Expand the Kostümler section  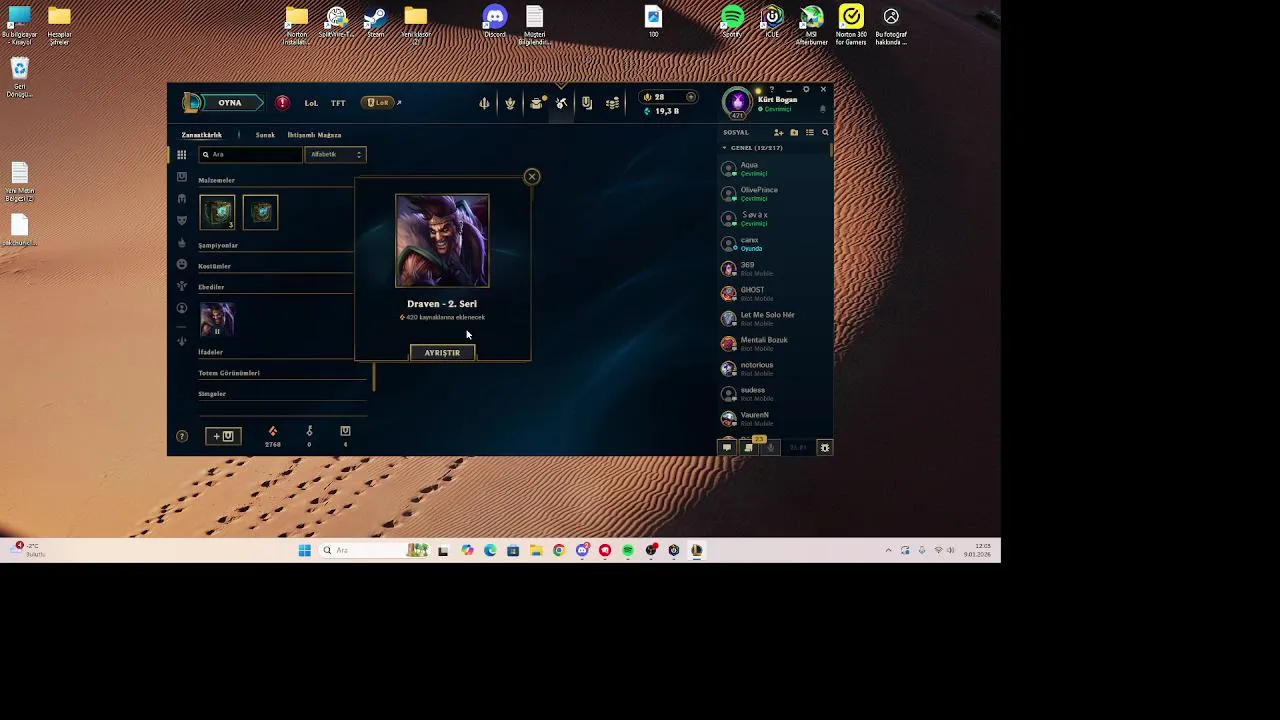tap(214, 267)
